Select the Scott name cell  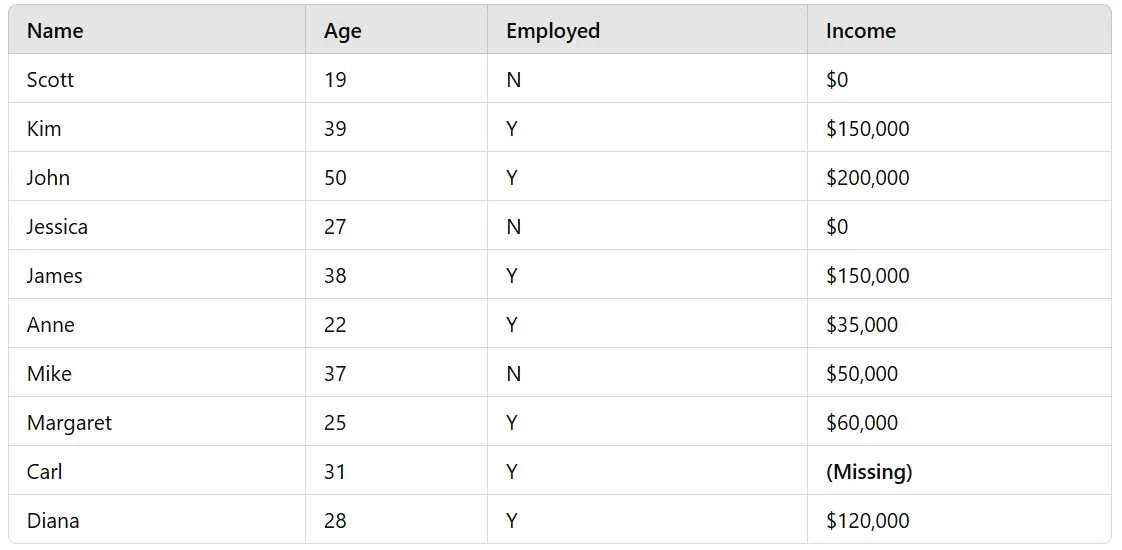pyautogui.click(x=157, y=79)
